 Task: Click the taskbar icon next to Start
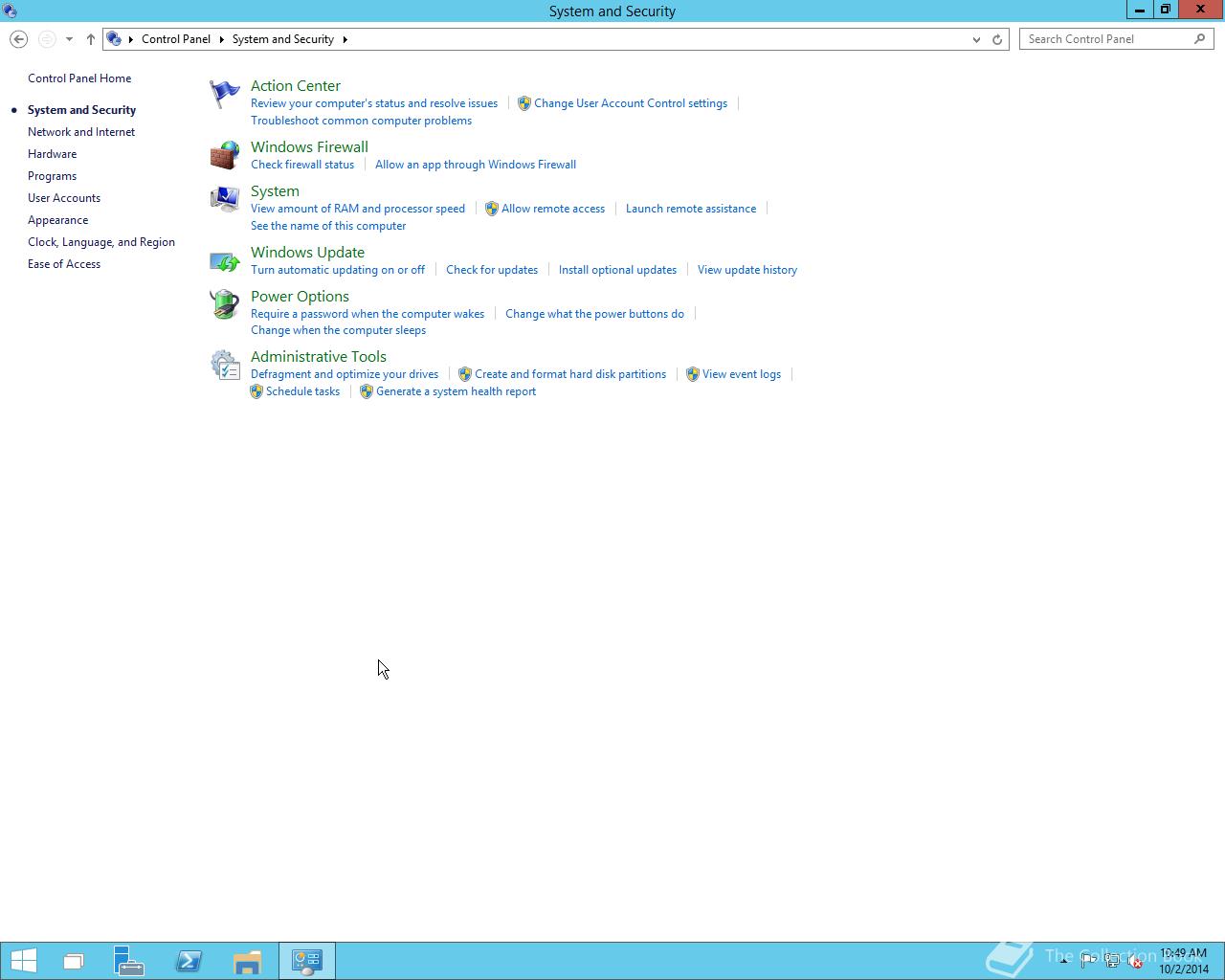(73, 961)
